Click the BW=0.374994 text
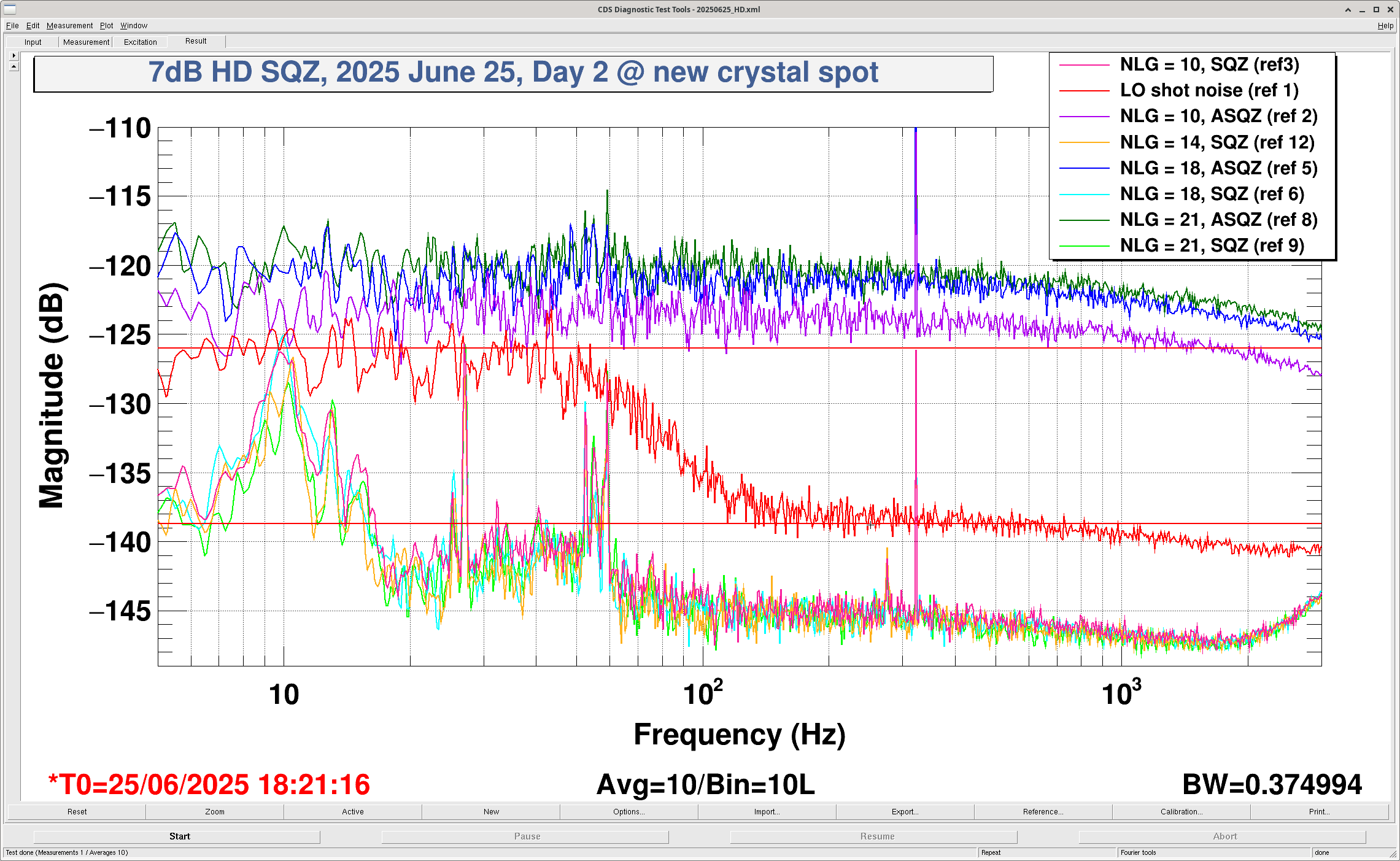Image resolution: width=1400 pixels, height=861 pixels. pyautogui.click(x=1272, y=785)
